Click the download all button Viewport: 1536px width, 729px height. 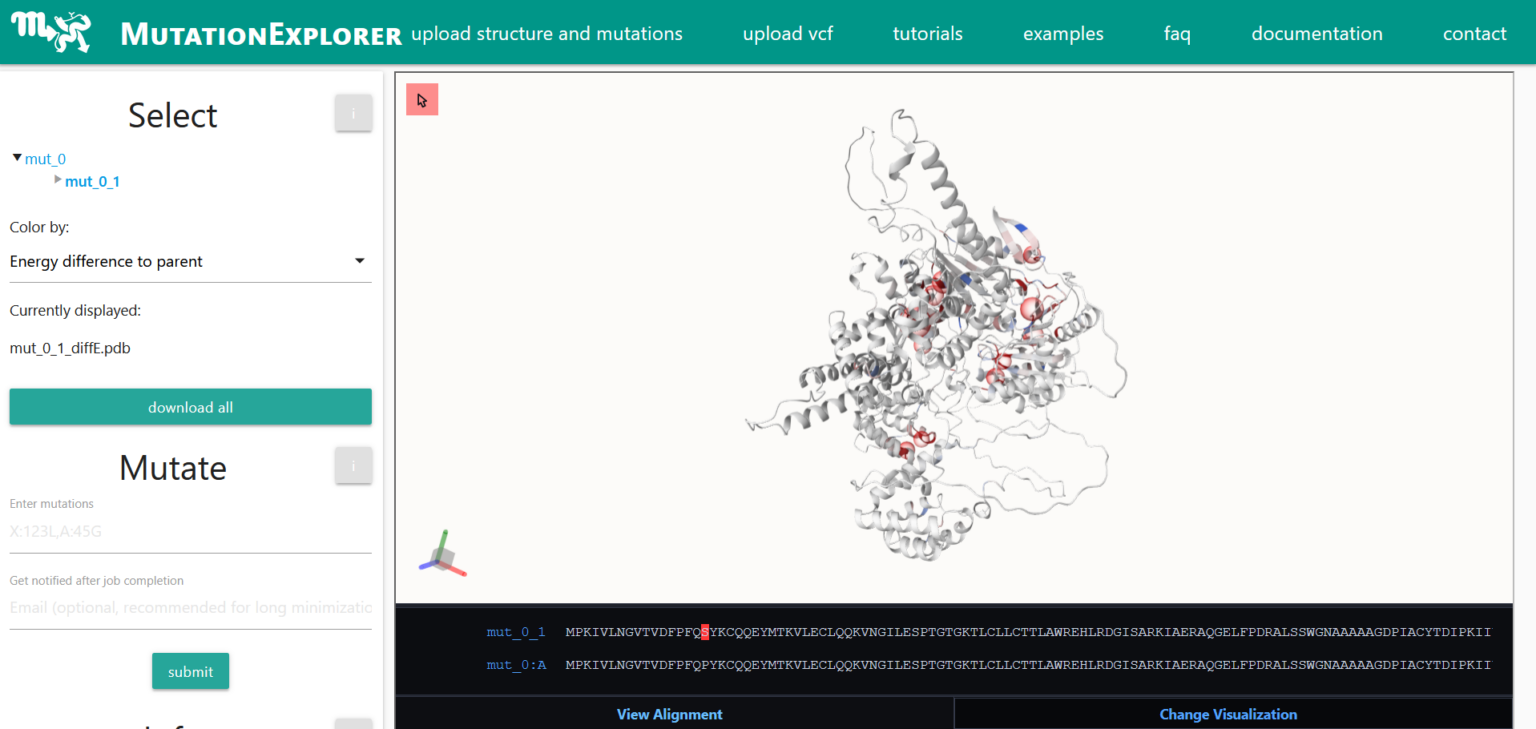tap(190, 407)
